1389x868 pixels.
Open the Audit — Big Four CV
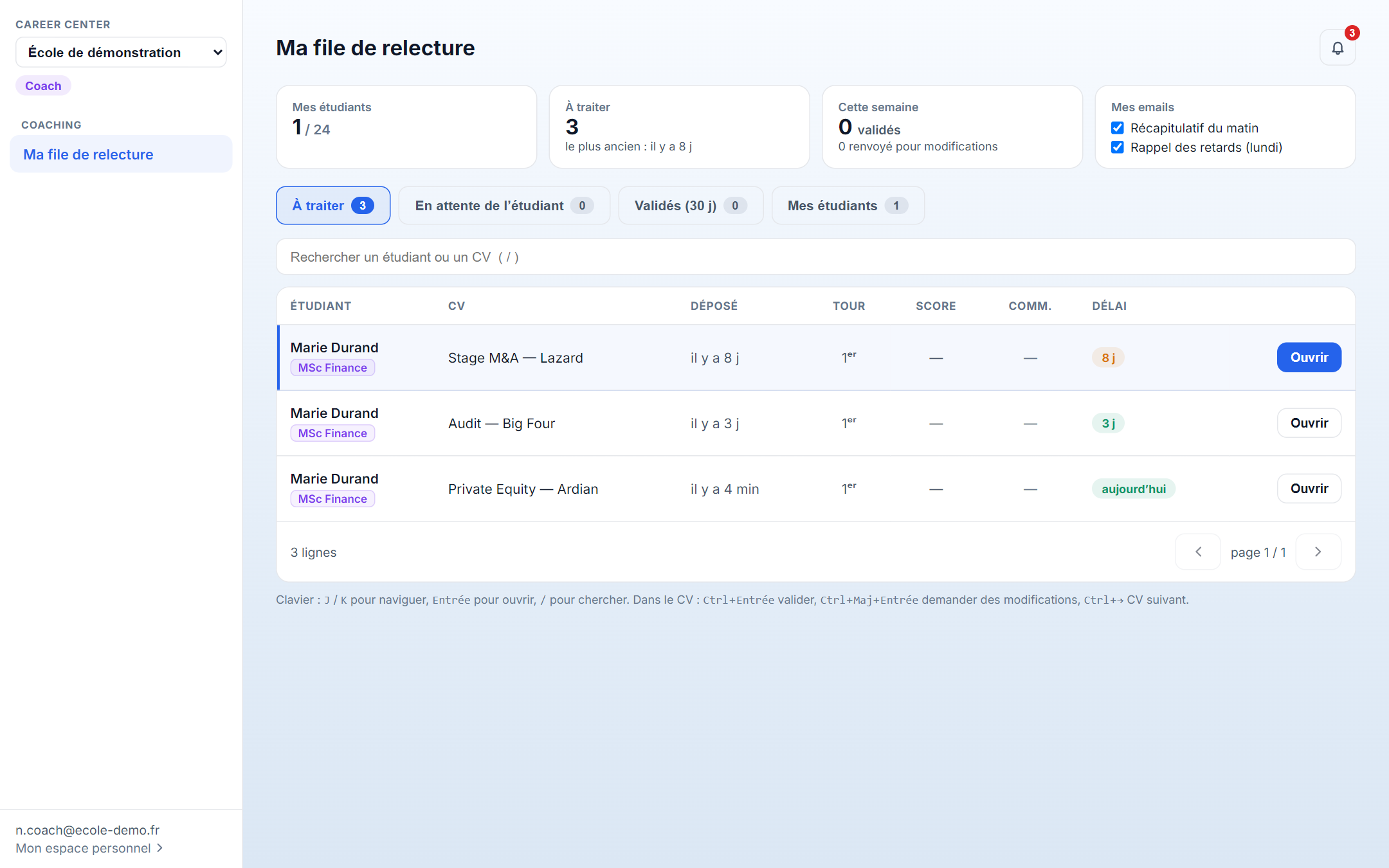pos(1309,423)
